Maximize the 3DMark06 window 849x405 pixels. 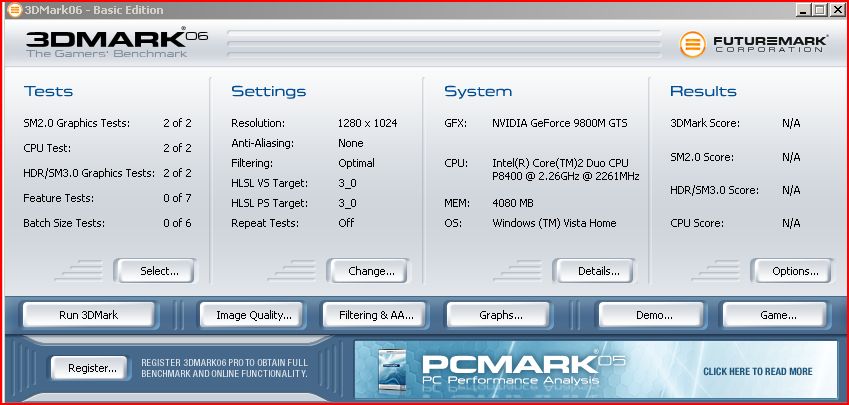pyautogui.click(x=820, y=10)
